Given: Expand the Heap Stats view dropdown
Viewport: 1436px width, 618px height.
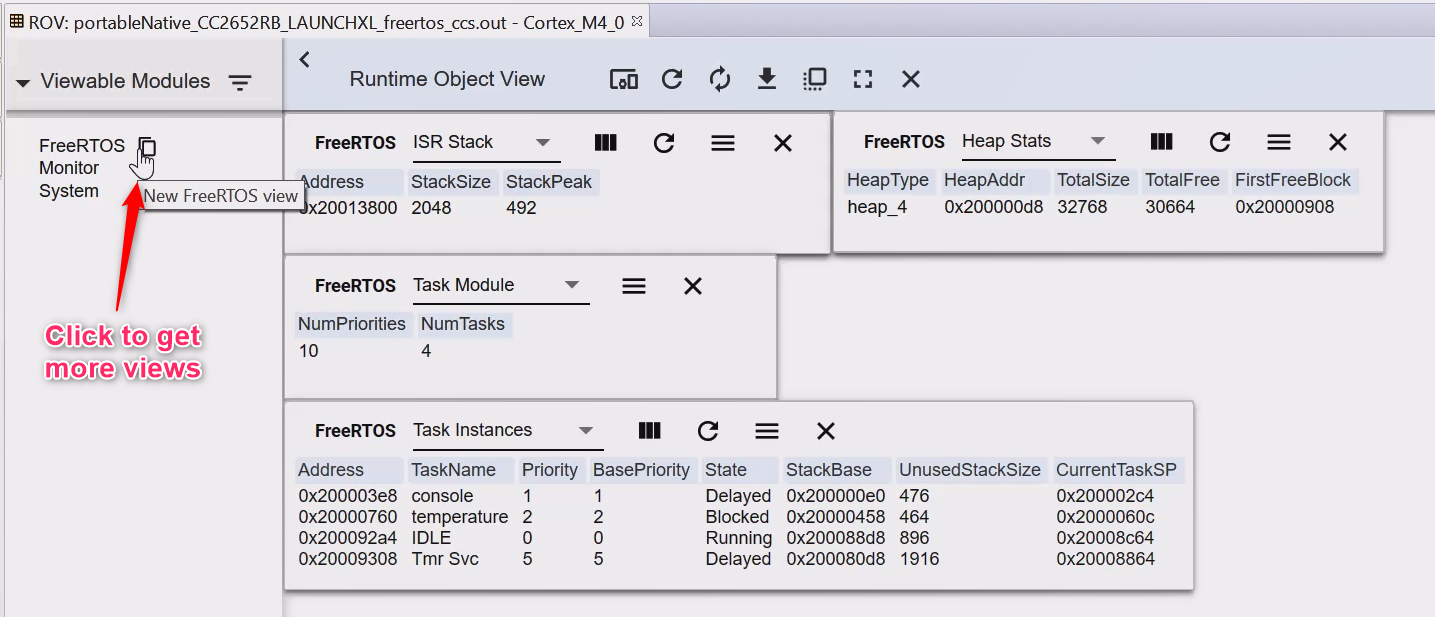Looking at the screenshot, I should pos(1097,141).
